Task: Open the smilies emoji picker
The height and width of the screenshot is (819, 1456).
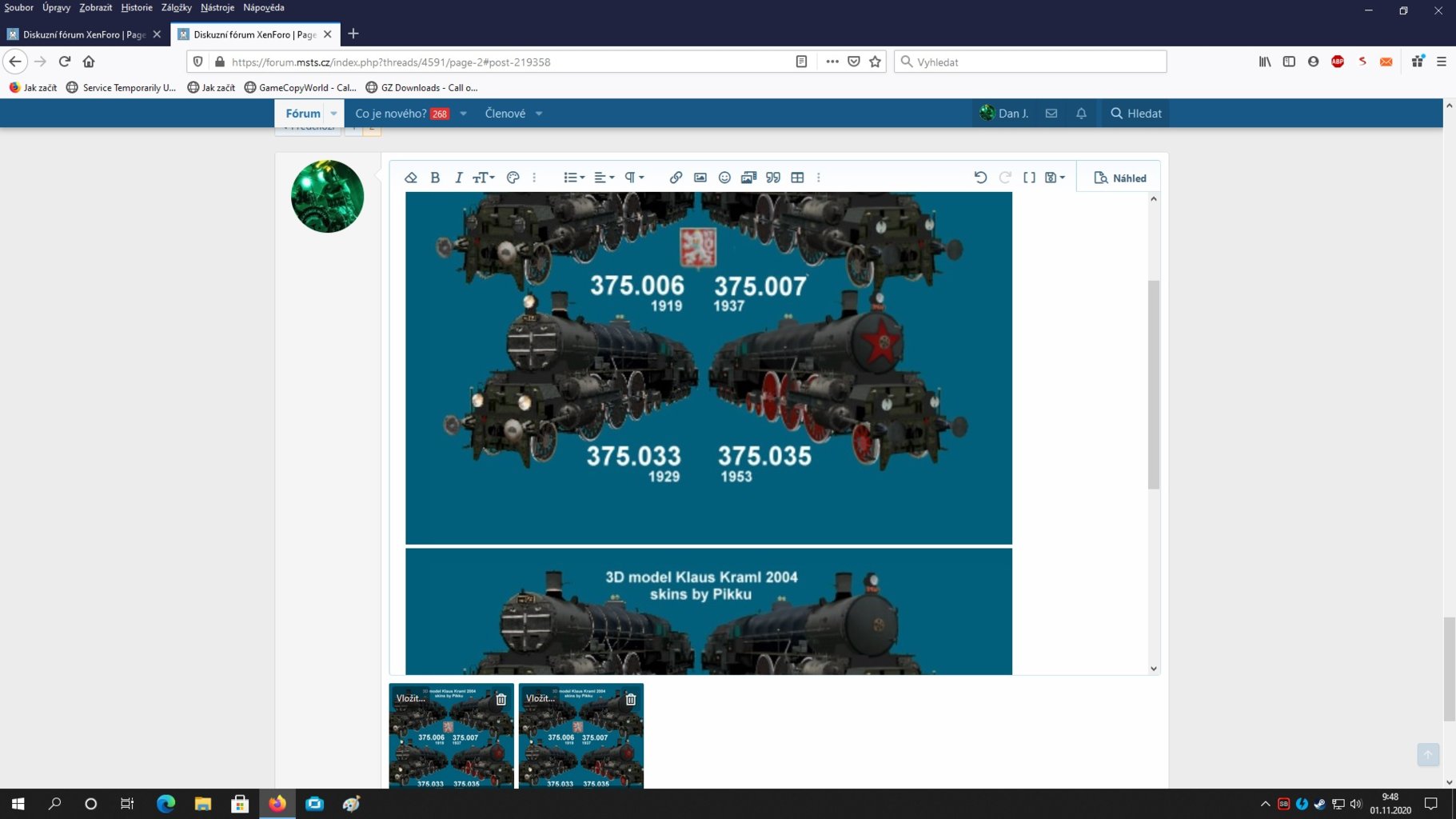Action: click(x=724, y=178)
